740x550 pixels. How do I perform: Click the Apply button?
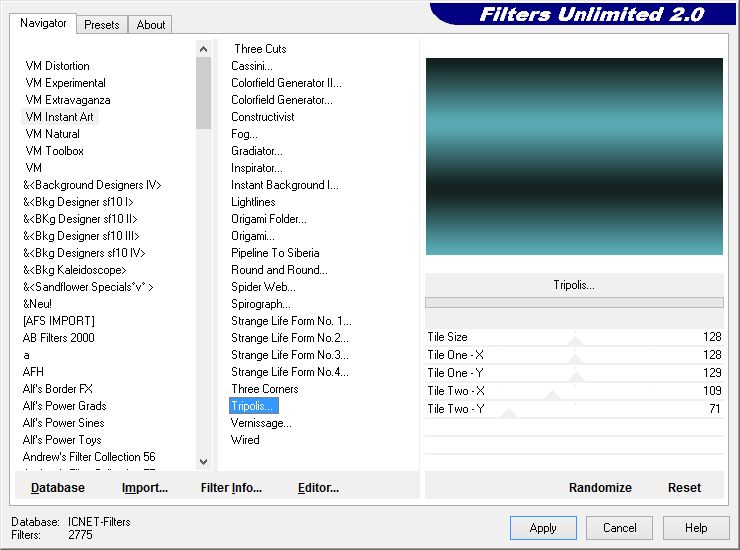point(543,528)
